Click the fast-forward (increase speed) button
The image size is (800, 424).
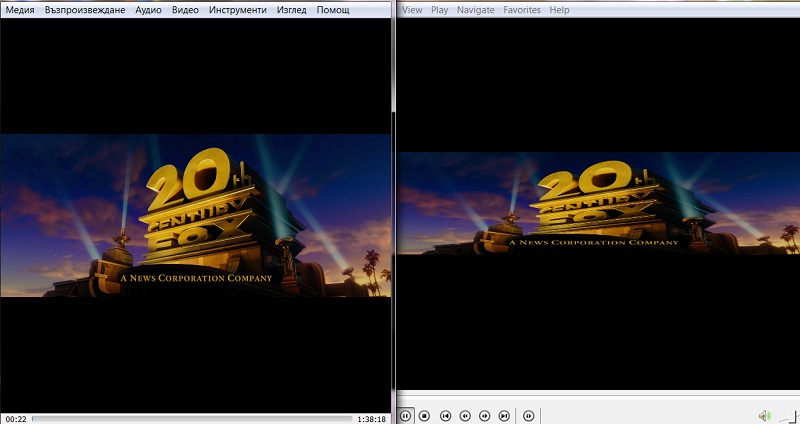coord(485,415)
